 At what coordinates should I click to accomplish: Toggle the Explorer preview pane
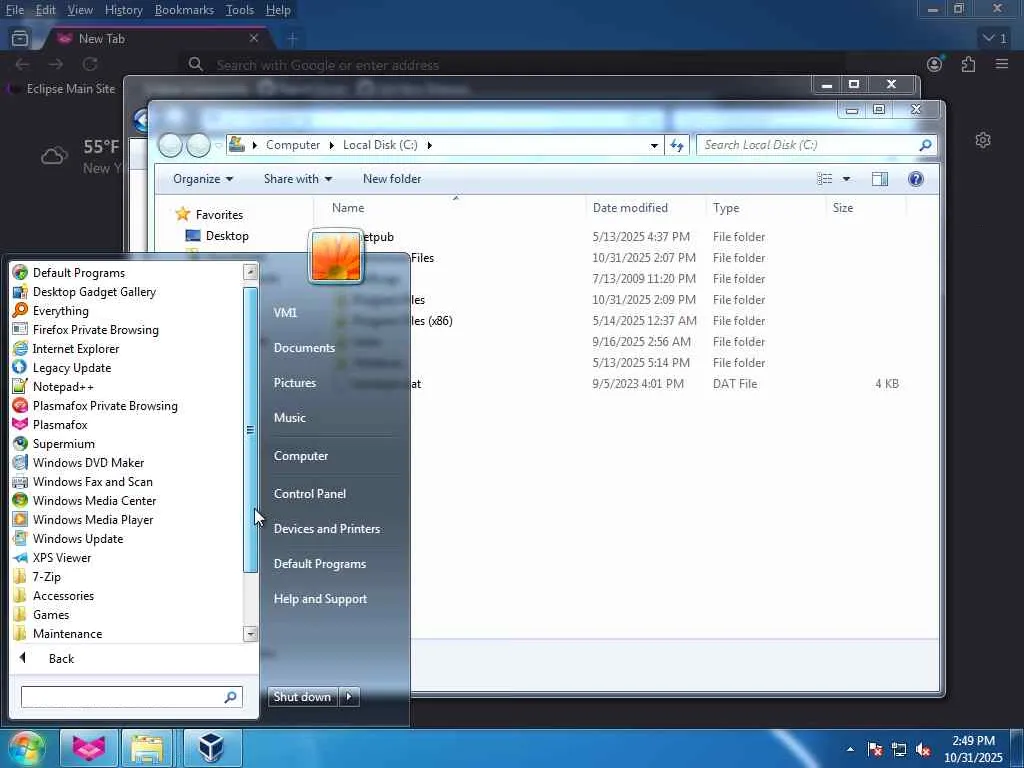(880, 178)
